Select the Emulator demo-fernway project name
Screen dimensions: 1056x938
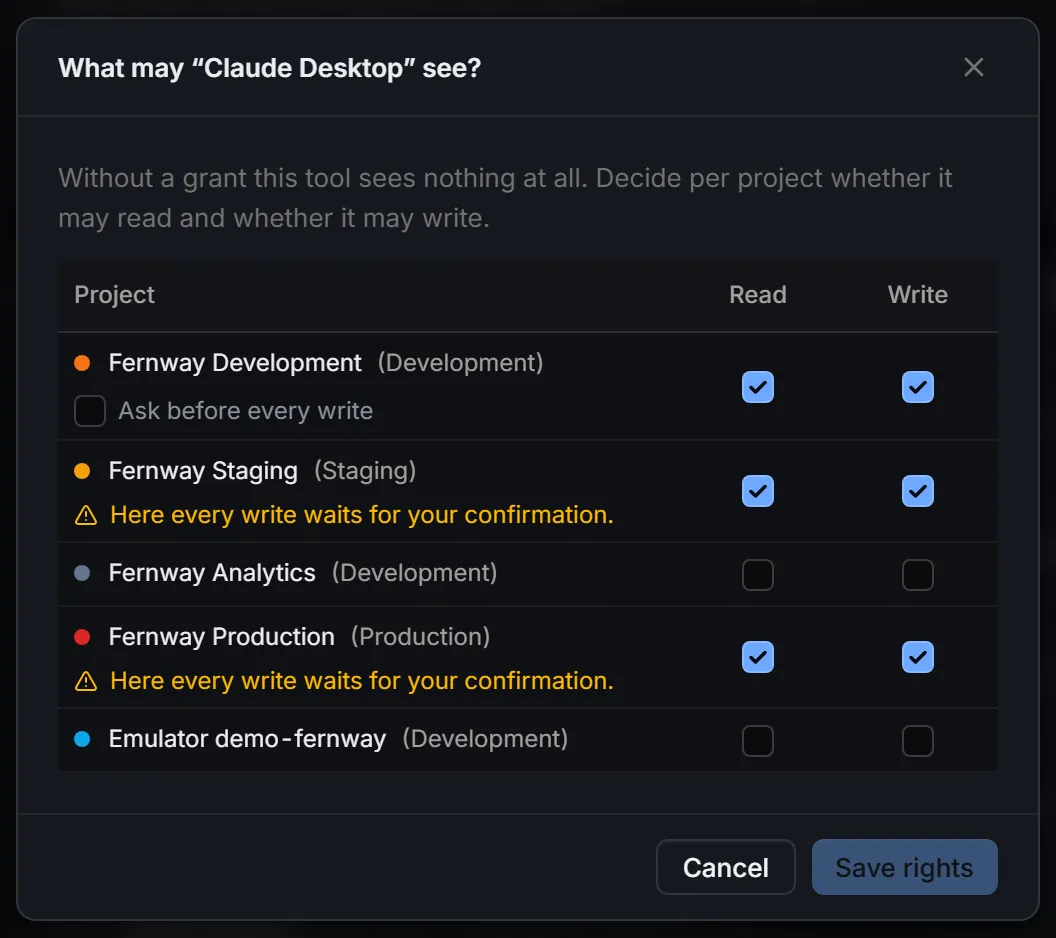click(x=247, y=739)
